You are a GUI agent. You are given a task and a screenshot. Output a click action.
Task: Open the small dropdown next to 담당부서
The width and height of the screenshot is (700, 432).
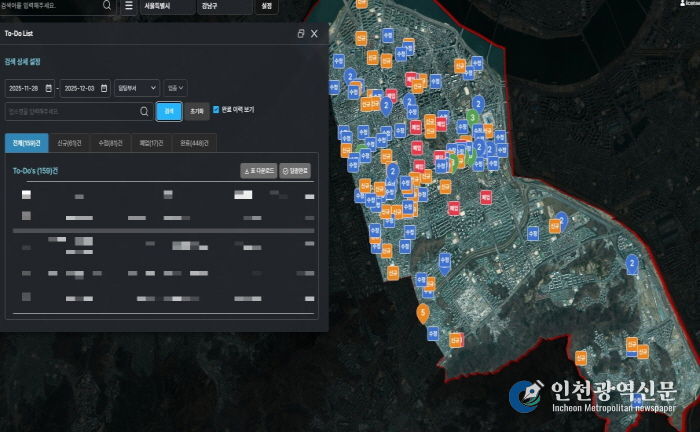click(175, 88)
